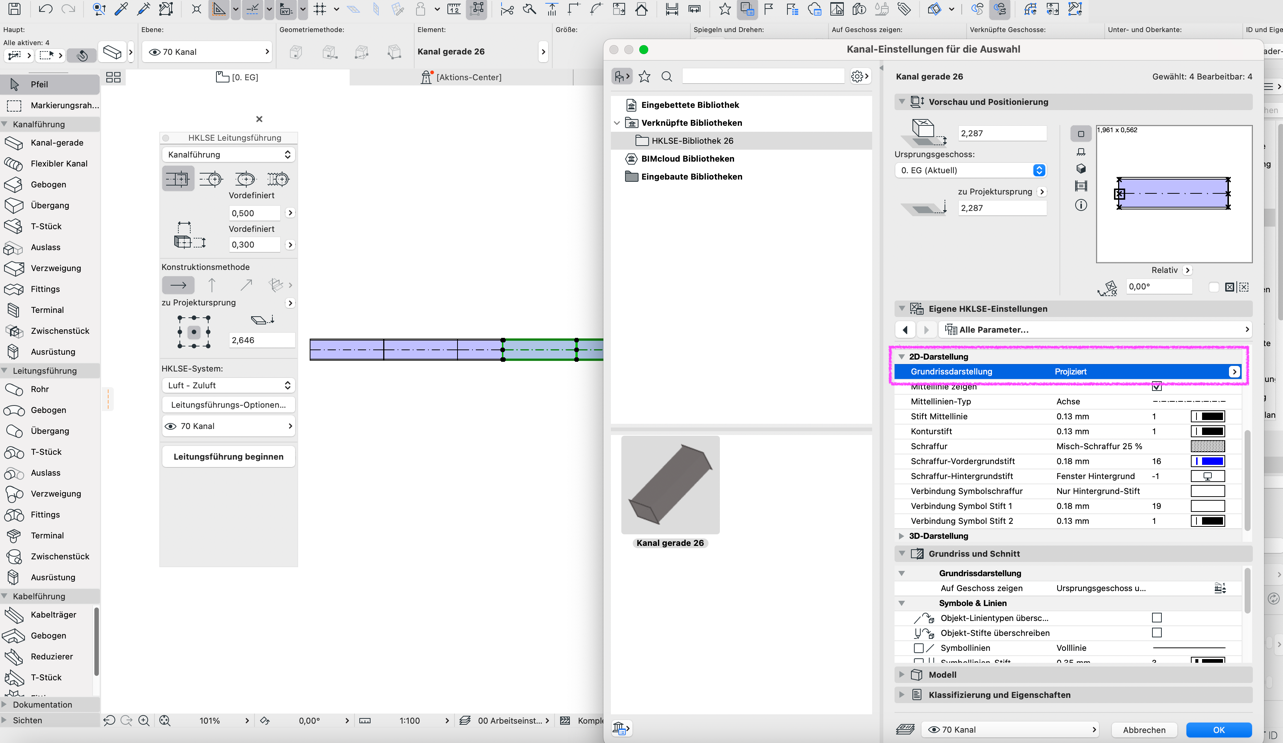Switch to the [Aktions-Center] tab
Viewport: 1283px width, 743px height.
point(461,77)
